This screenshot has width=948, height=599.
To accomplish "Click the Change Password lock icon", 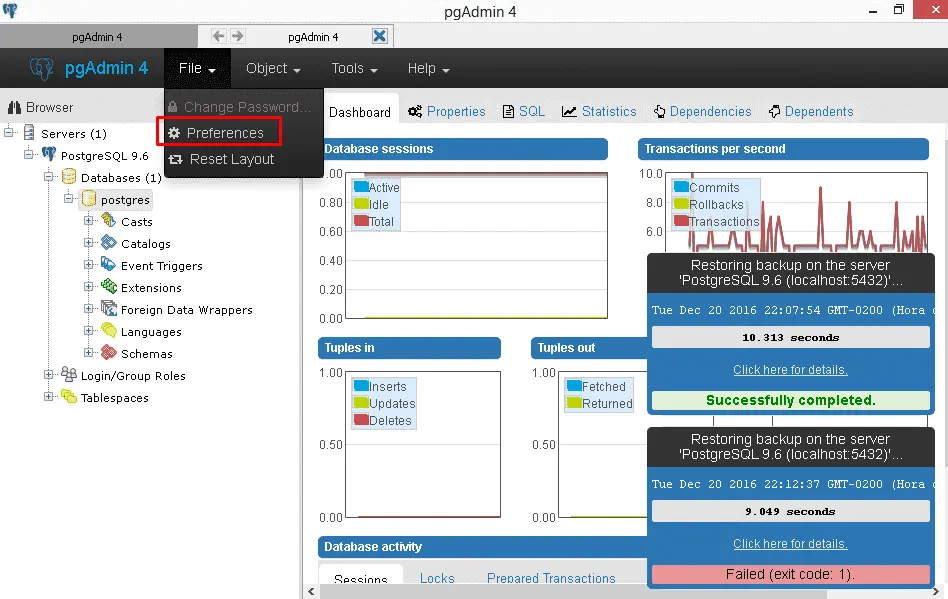I will pos(173,107).
